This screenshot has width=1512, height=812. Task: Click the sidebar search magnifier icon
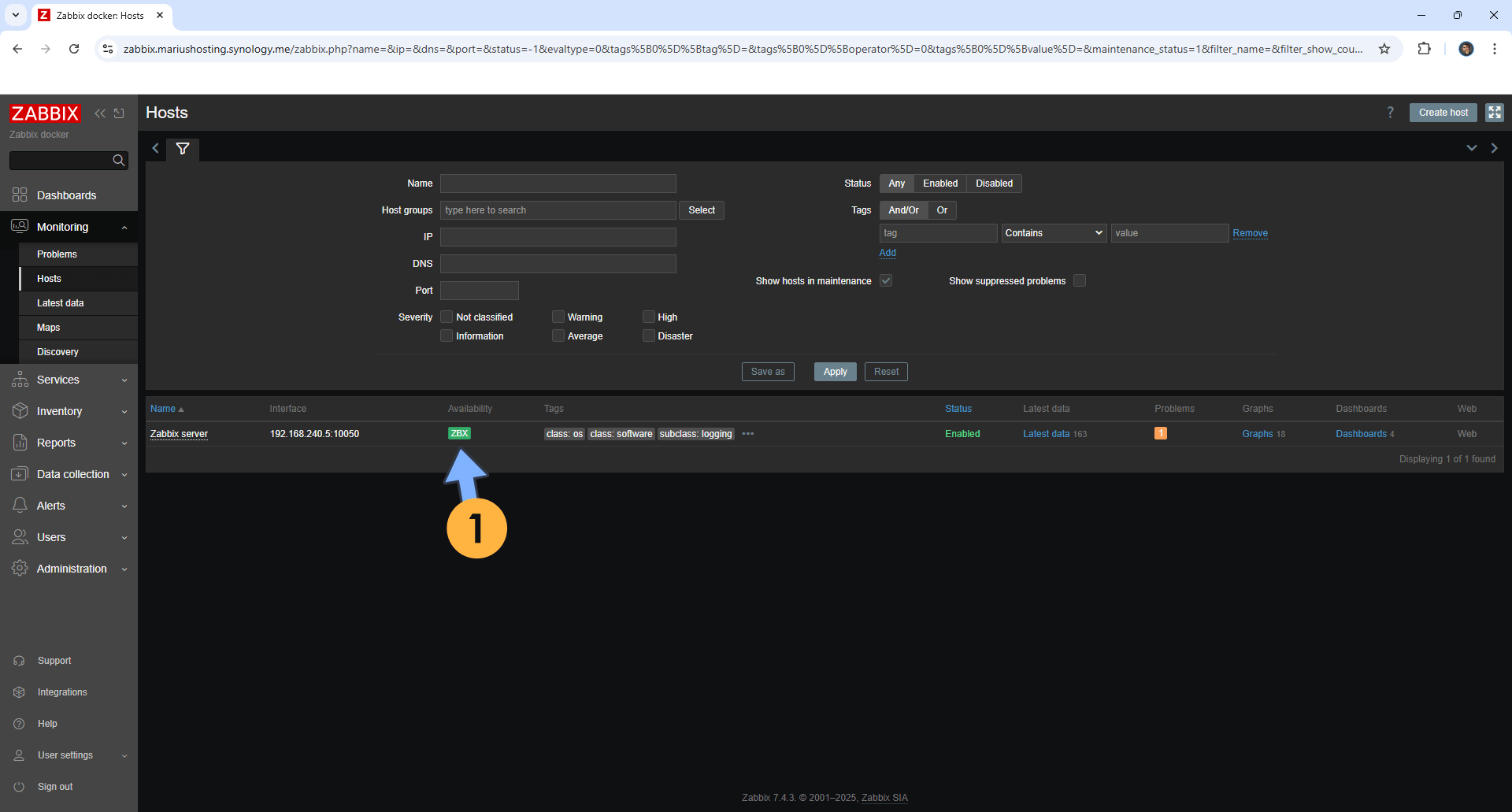[x=119, y=161]
